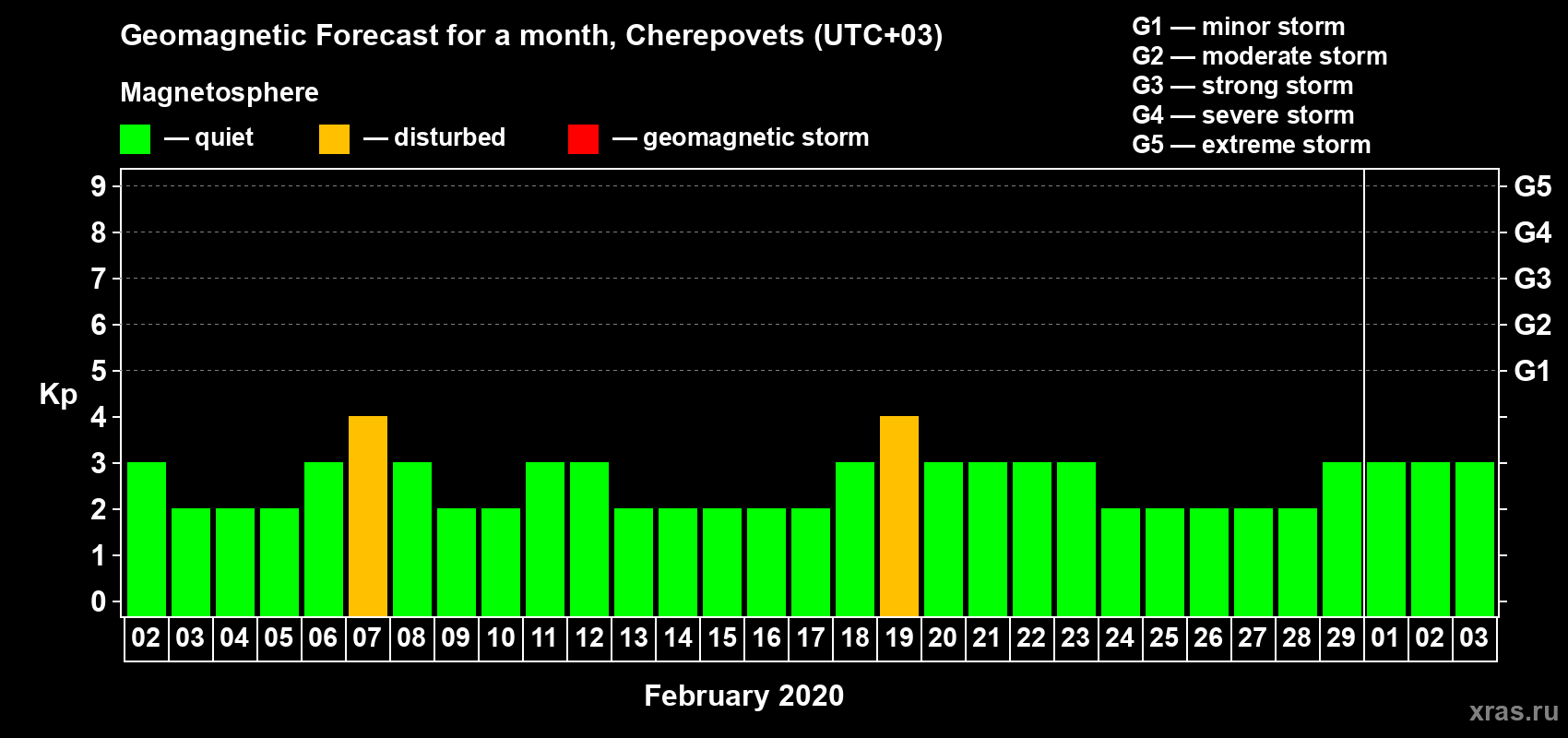Click the green bar above date 15
The width and height of the screenshot is (1568, 738).
(722, 562)
